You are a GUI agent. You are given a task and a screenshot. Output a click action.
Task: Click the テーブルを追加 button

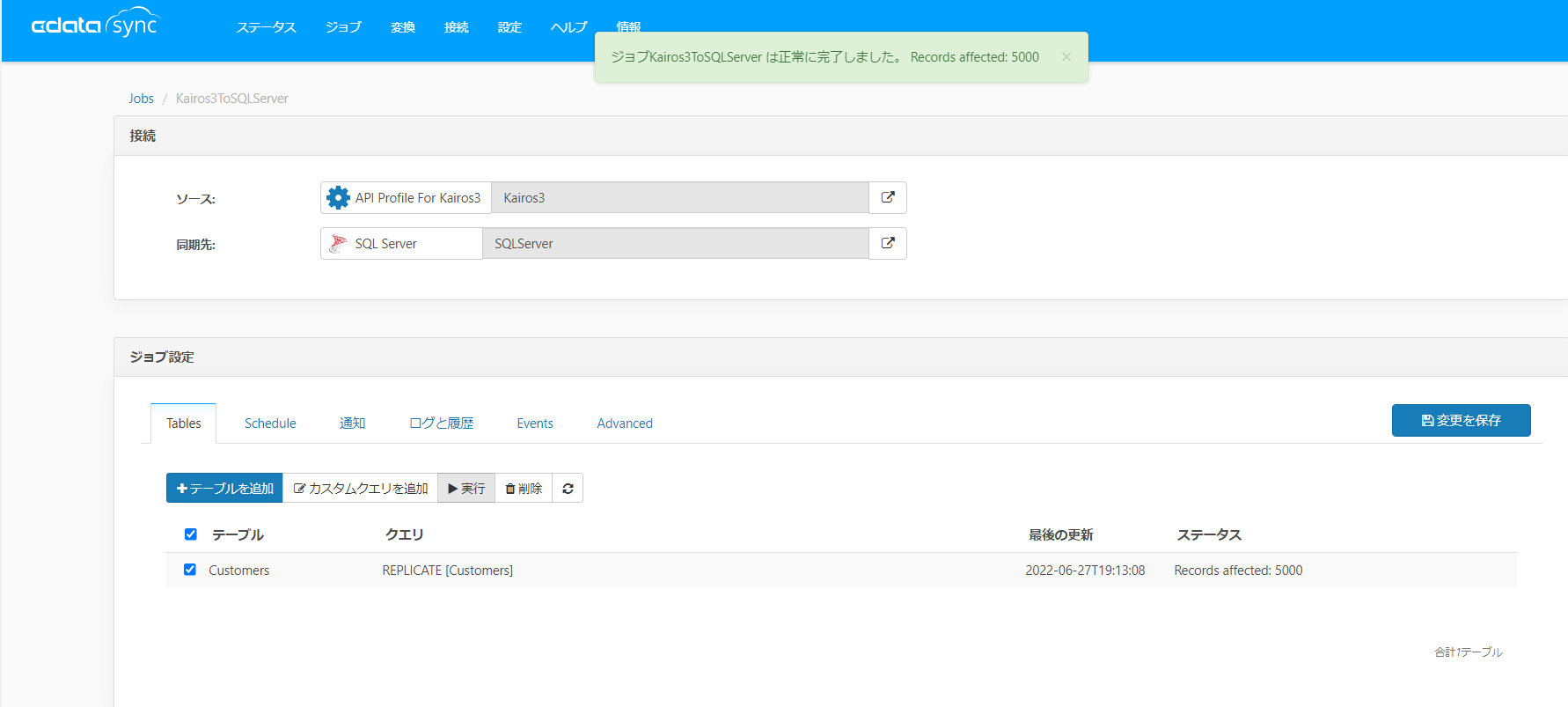224,488
